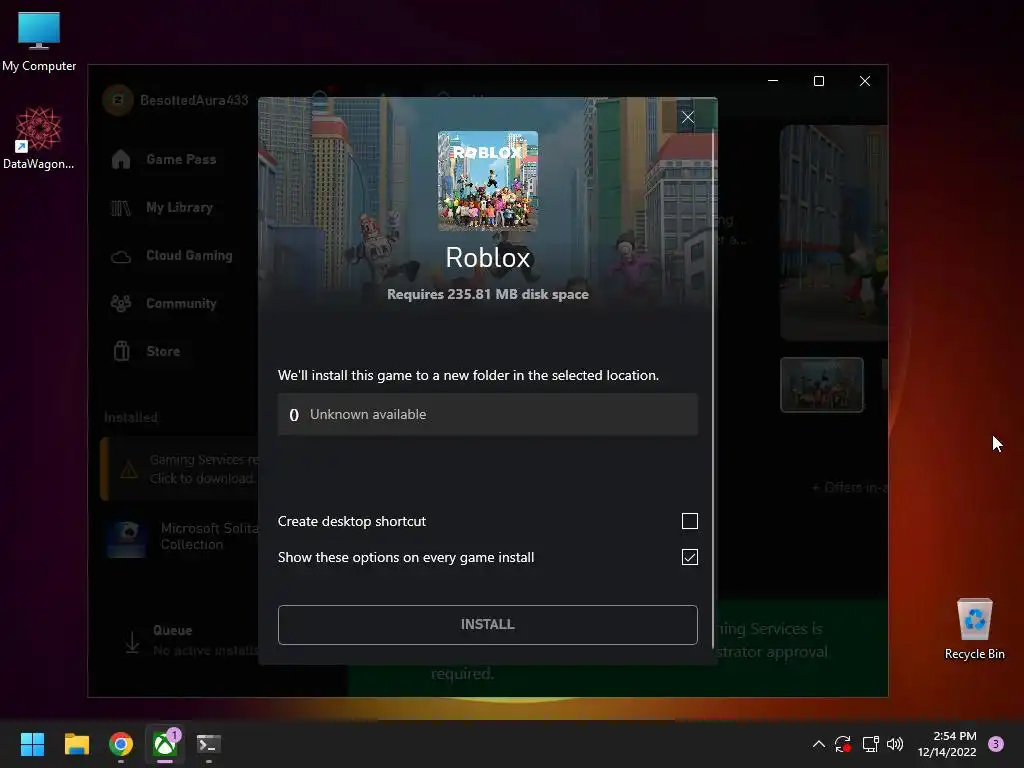This screenshot has width=1024, height=768.
Task: Click the INSTALL button
Action: (x=488, y=625)
